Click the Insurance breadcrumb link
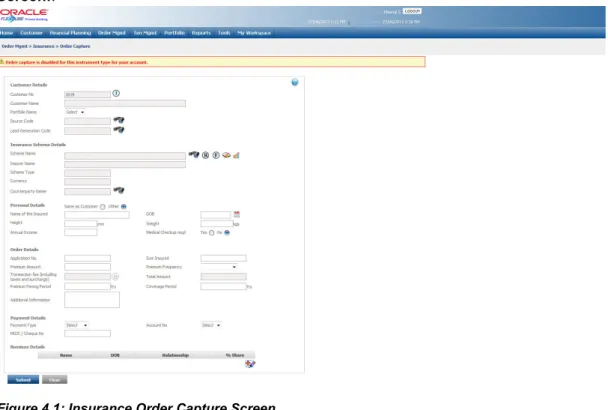608x410 pixels. (43, 46)
